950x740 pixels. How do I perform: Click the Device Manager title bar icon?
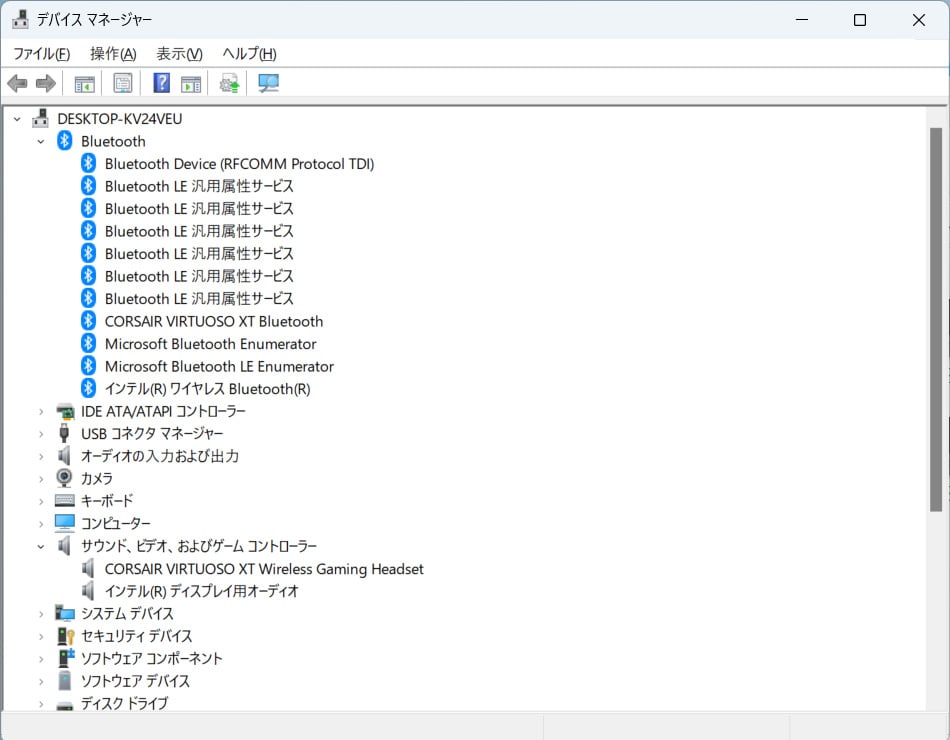pos(20,19)
